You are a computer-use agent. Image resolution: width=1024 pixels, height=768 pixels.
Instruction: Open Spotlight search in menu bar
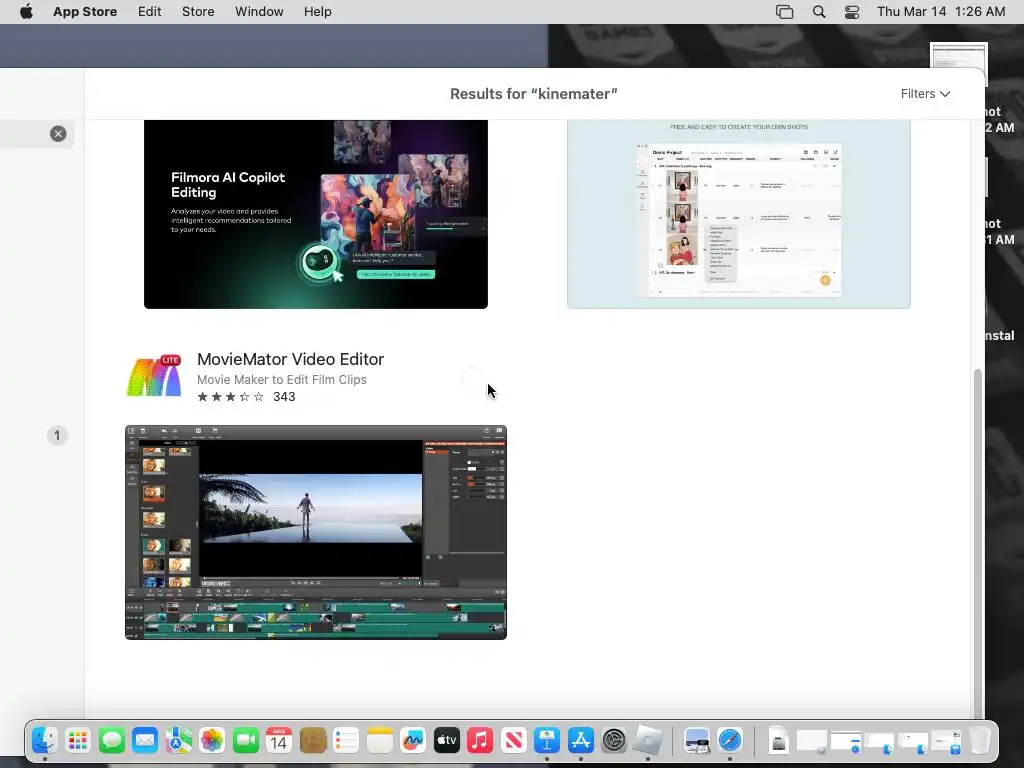(x=819, y=12)
